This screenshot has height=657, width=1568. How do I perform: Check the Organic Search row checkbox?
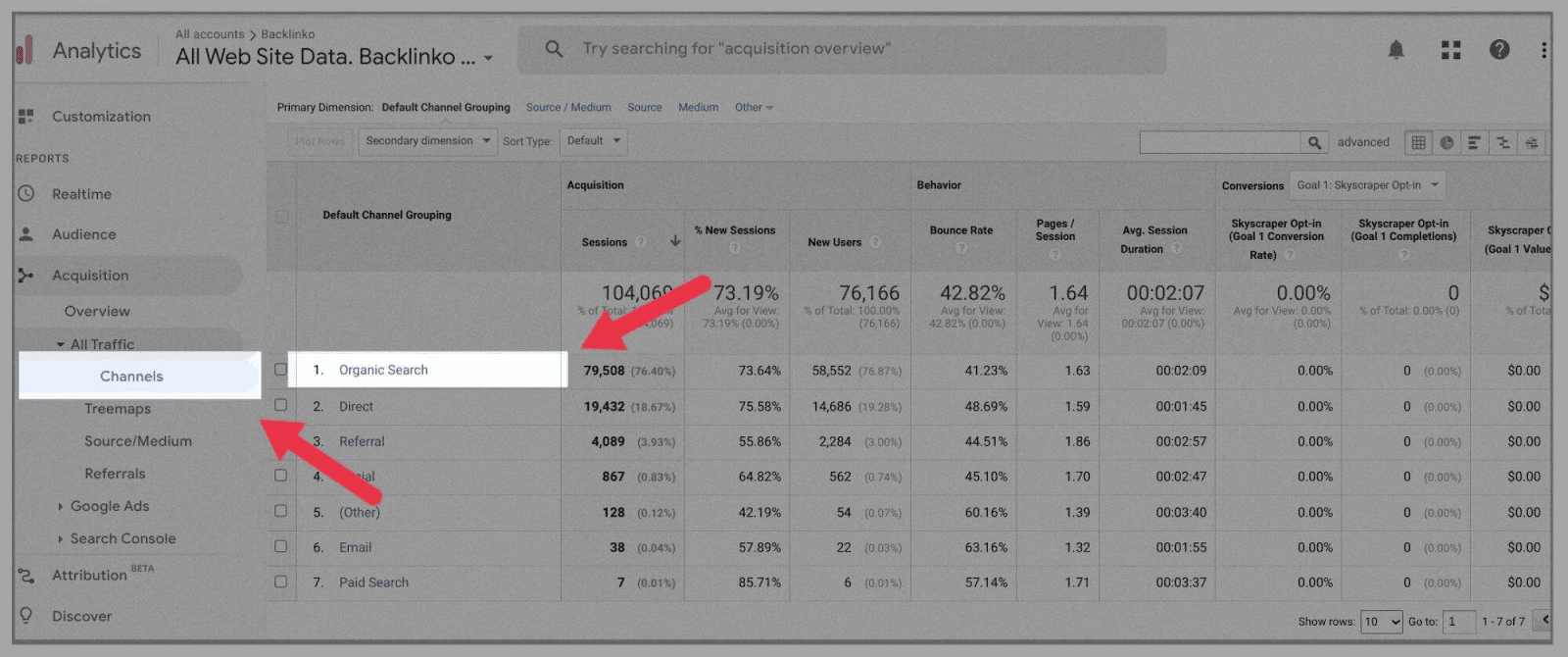click(x=281, y=370)
